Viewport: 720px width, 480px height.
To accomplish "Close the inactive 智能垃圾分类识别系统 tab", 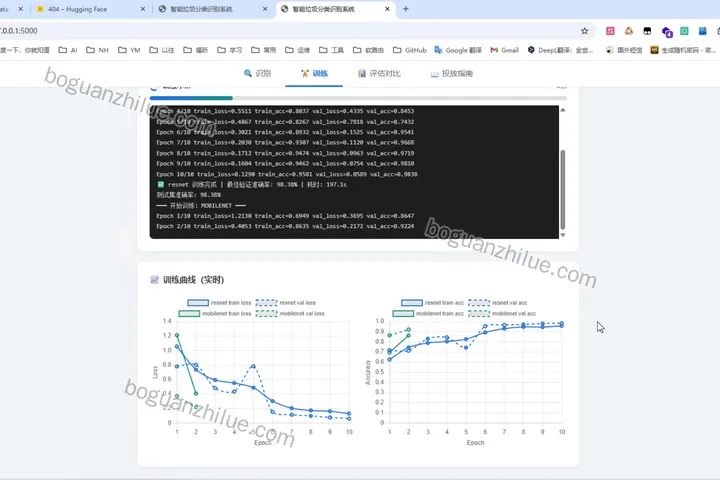I will 265,9.
